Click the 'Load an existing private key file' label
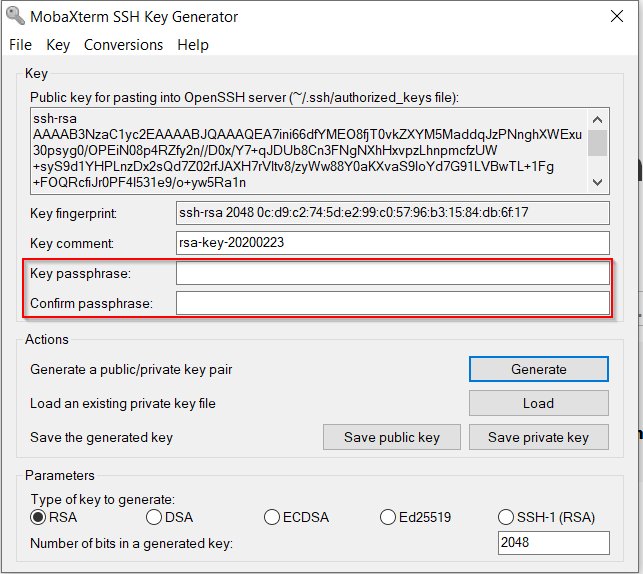The image size is (643, 574). 123,403
